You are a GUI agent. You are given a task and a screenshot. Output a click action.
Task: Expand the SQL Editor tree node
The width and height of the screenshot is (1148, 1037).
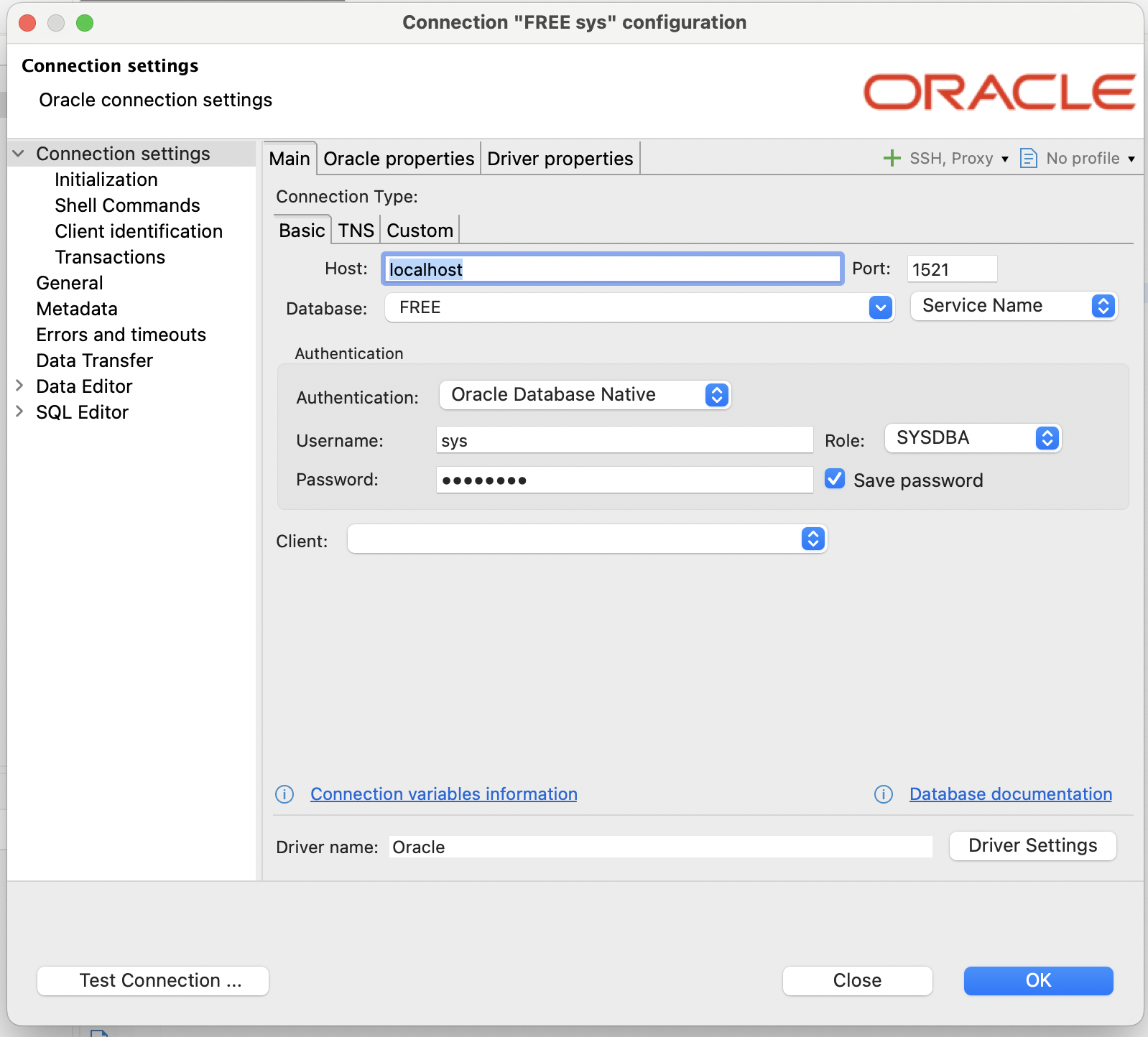(x=19, y=411)
